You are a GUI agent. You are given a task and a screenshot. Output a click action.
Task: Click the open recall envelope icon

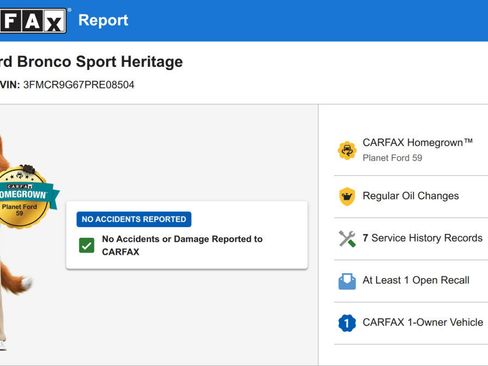coord(347,281)
